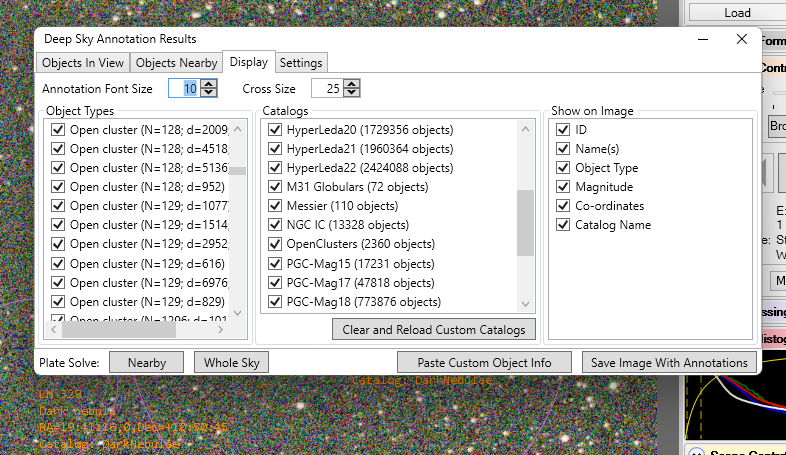786x455 pixels.
Task: Click Clear and Reload Custom Catalogs
Action: click(434, 330)
